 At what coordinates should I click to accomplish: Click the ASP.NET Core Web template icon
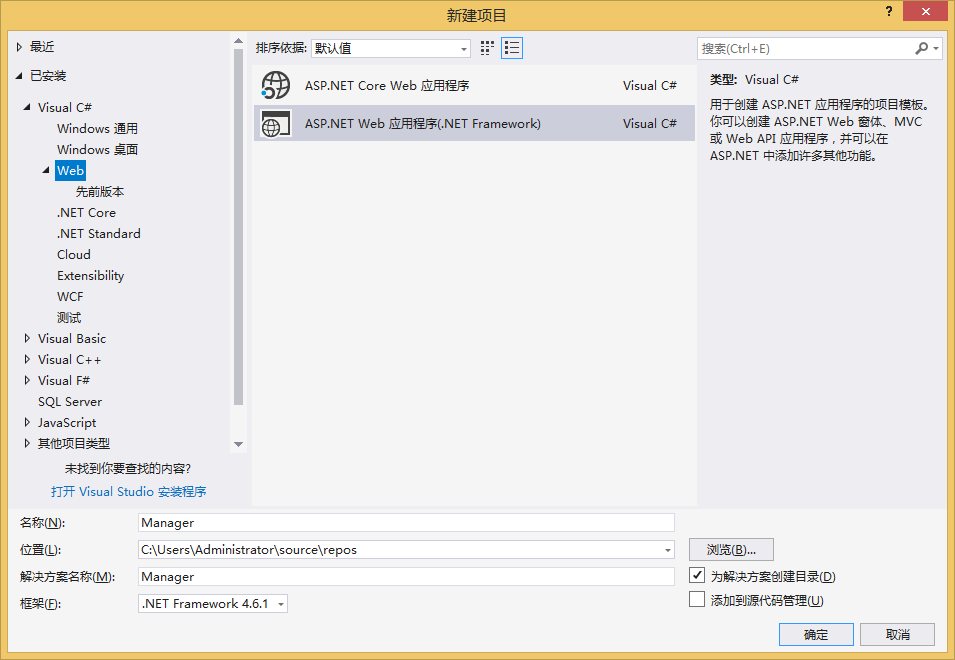(x=276, y=85)
